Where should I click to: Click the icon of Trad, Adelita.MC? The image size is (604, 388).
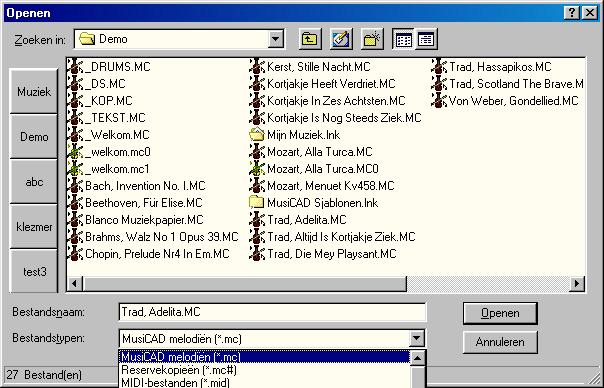pyautogui.click(x=257, y=220)
